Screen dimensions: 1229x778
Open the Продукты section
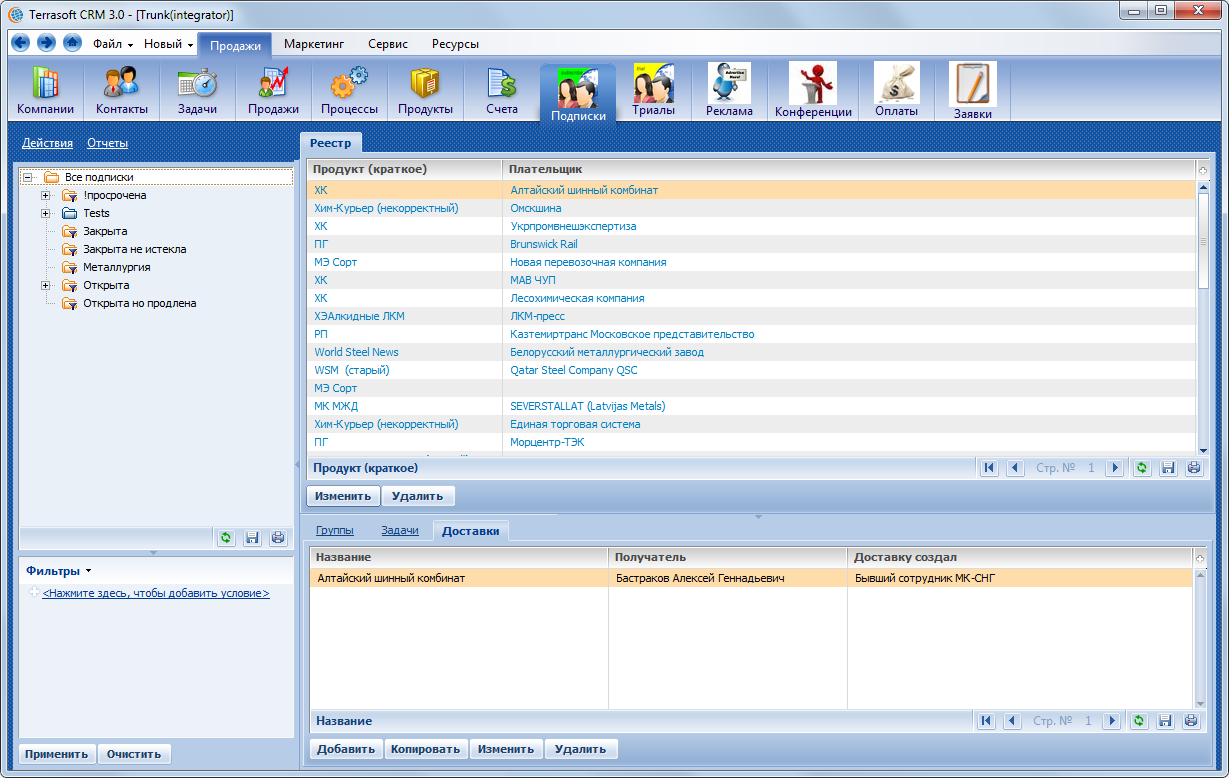[x=425, y=92]
